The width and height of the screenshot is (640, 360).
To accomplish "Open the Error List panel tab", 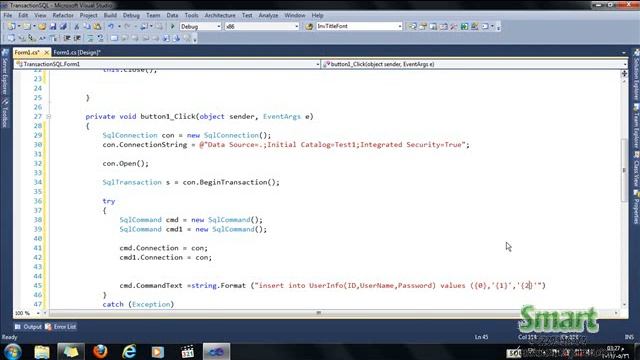I will tap(60, 327).
